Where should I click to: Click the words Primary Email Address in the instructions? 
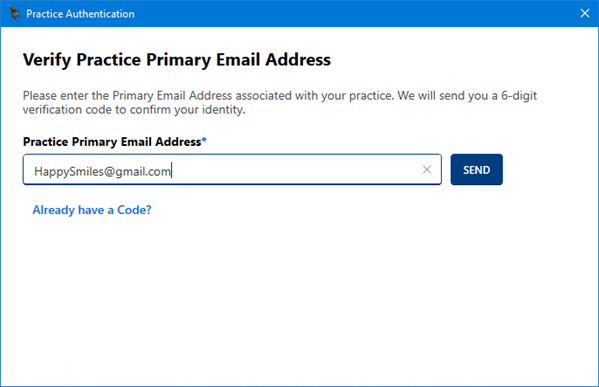click(172, 96)
